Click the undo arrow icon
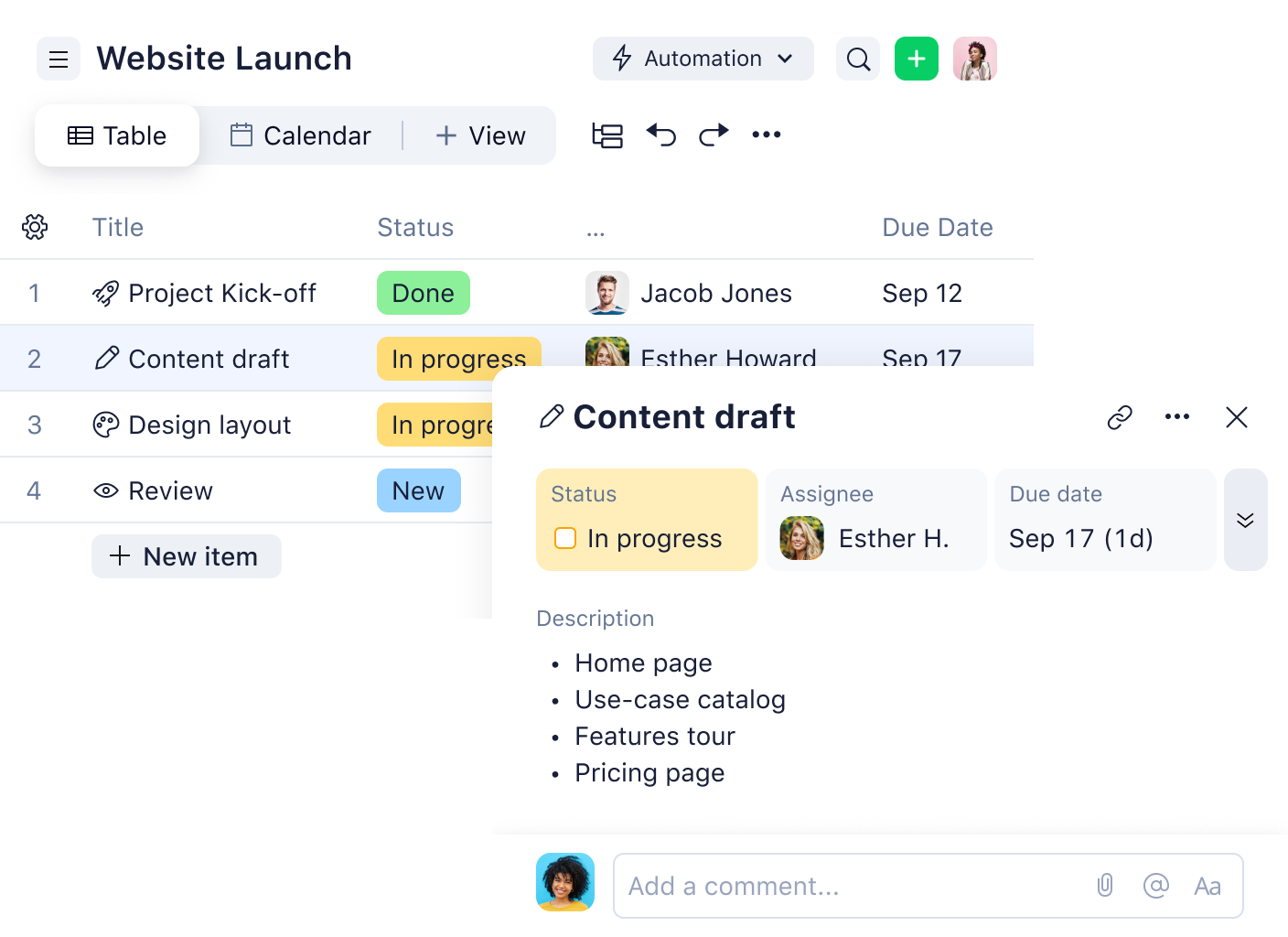 pos(661,135)
